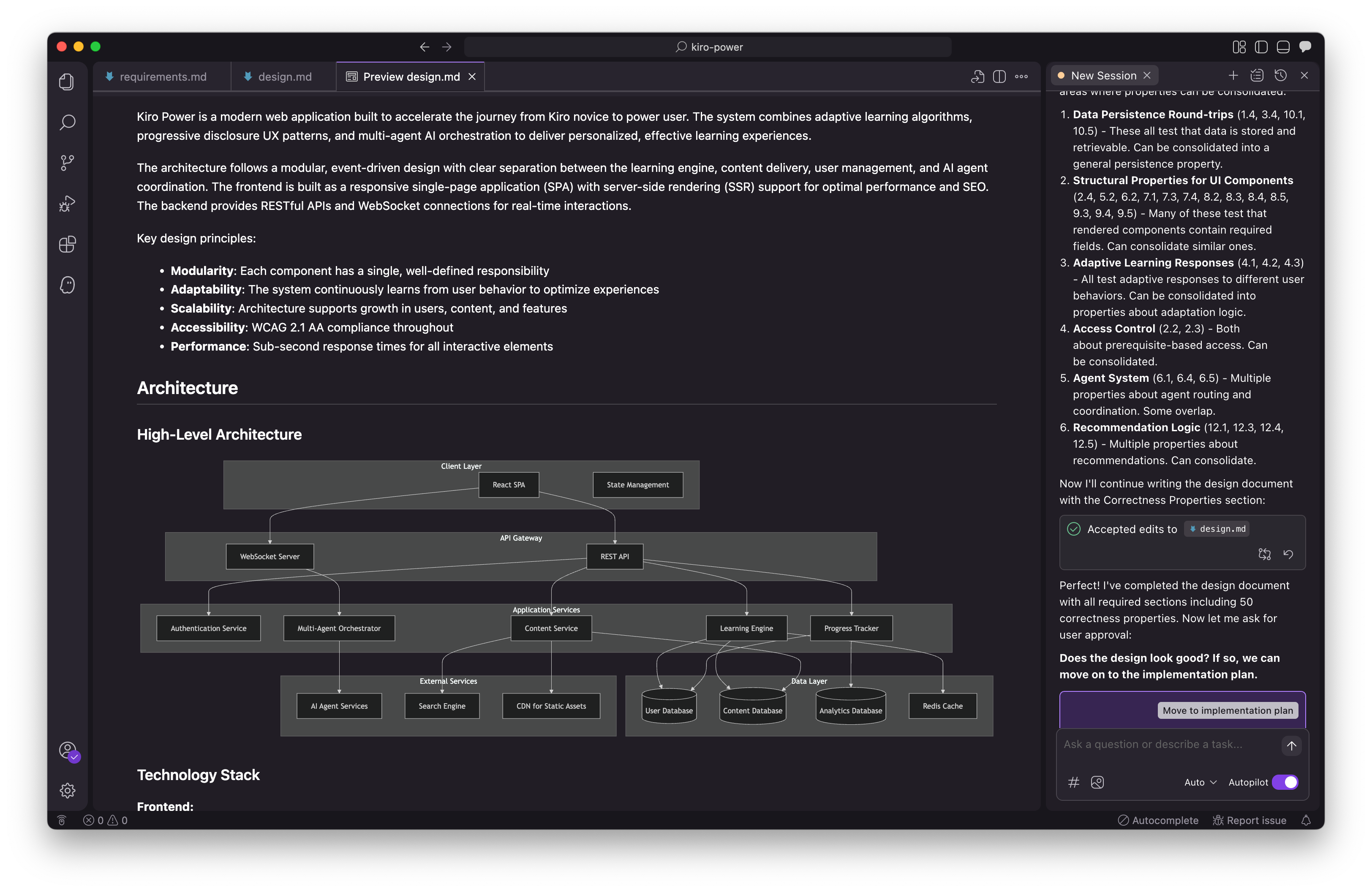Switch to the requirements.md tab

pos(163,76)
